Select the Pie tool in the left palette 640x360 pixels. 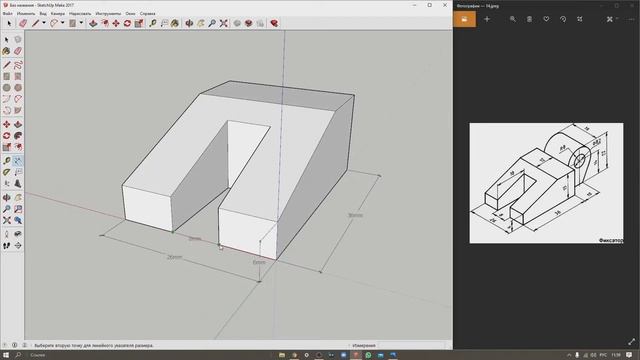coord(18,110)
